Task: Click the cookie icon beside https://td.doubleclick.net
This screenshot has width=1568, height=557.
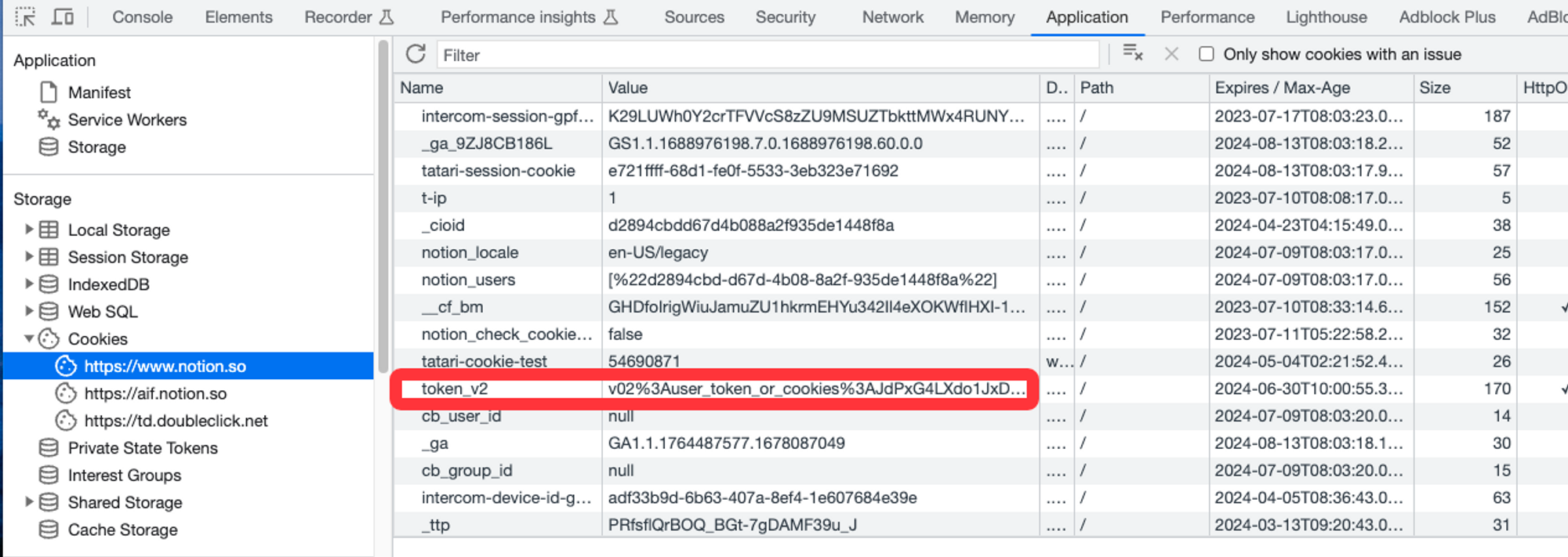Action: (x=66, y=421)
